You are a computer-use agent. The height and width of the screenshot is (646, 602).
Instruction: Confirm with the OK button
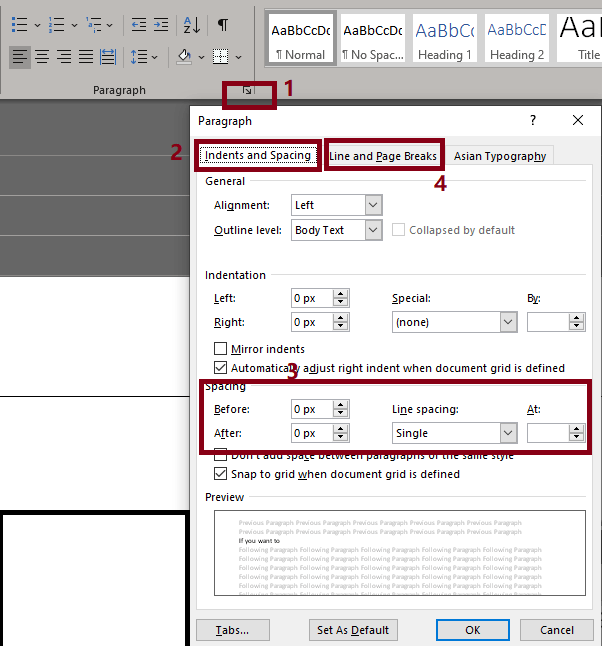(473, 630)
